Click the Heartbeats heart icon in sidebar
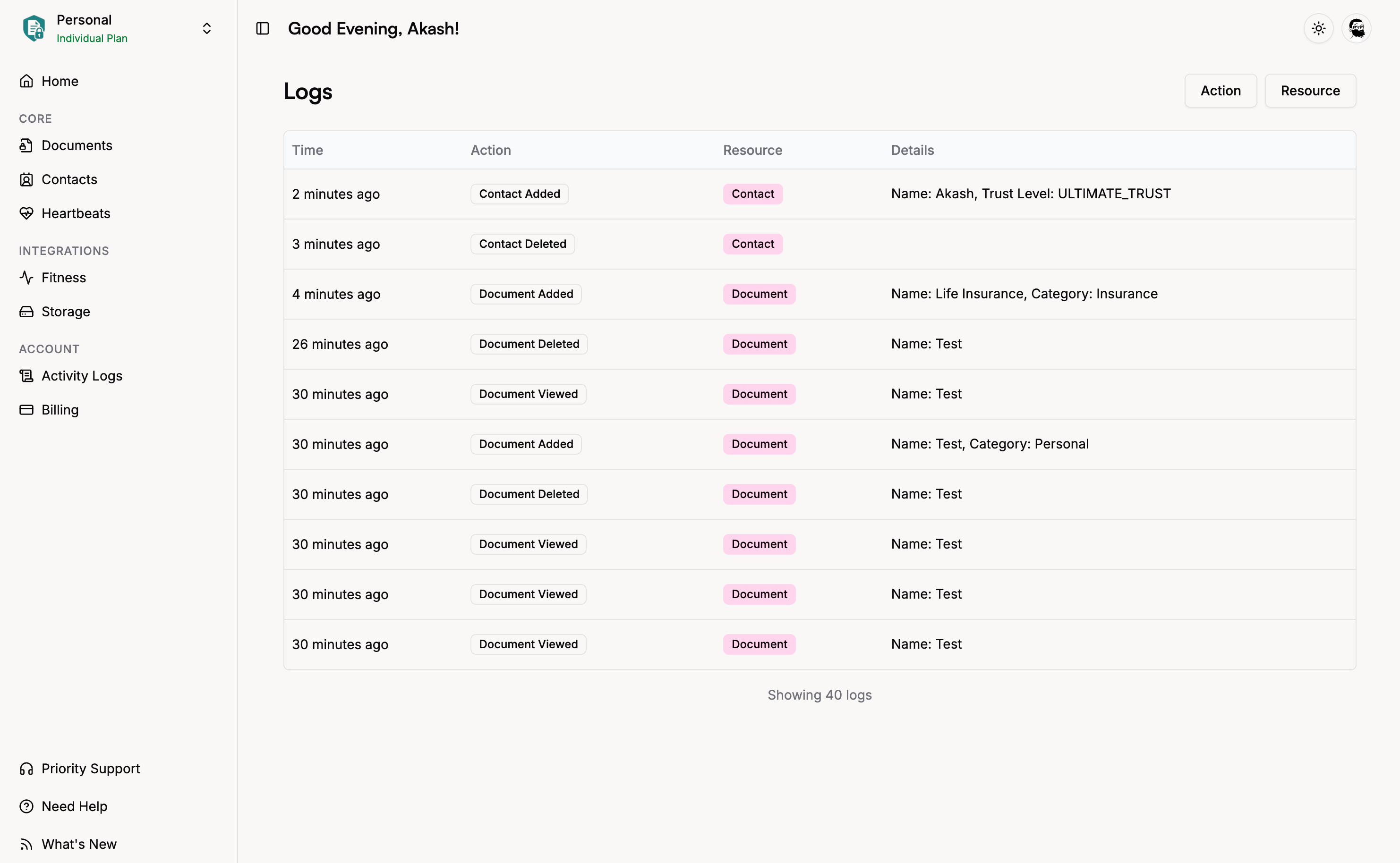This screenshot has height=863, width=1400. point(26,213)
